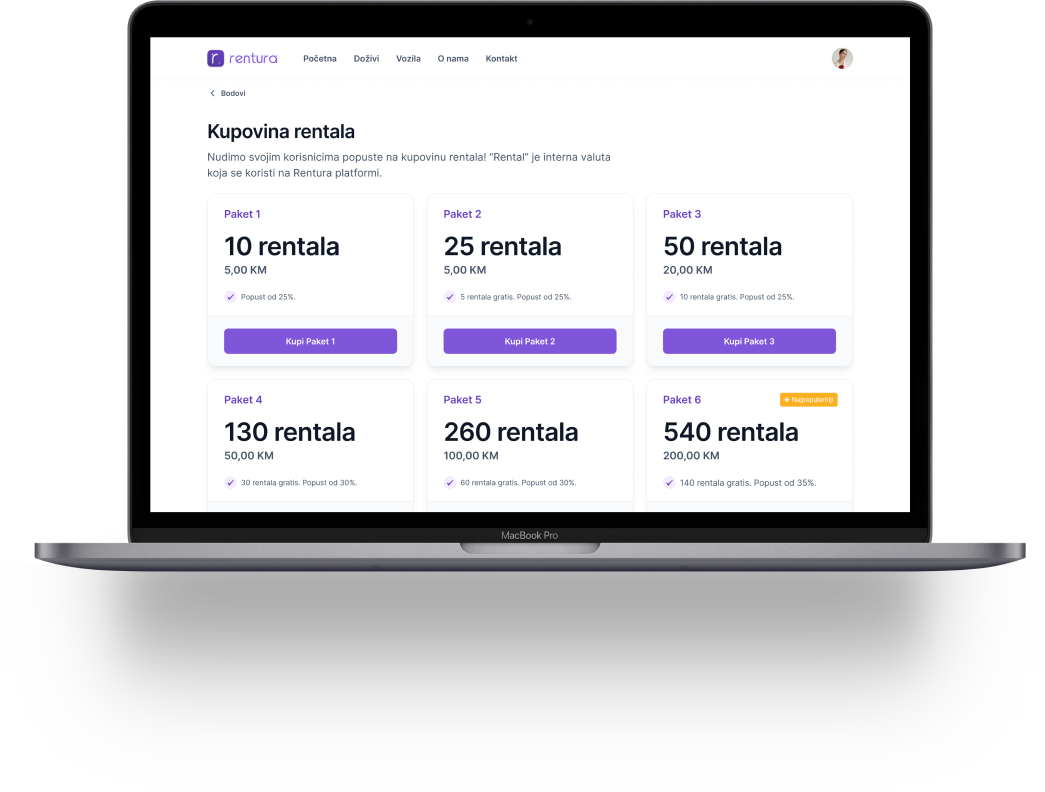Go back via the Bodovi link
The width and height of the screenshot is (1045, 792).
(232, 93)
